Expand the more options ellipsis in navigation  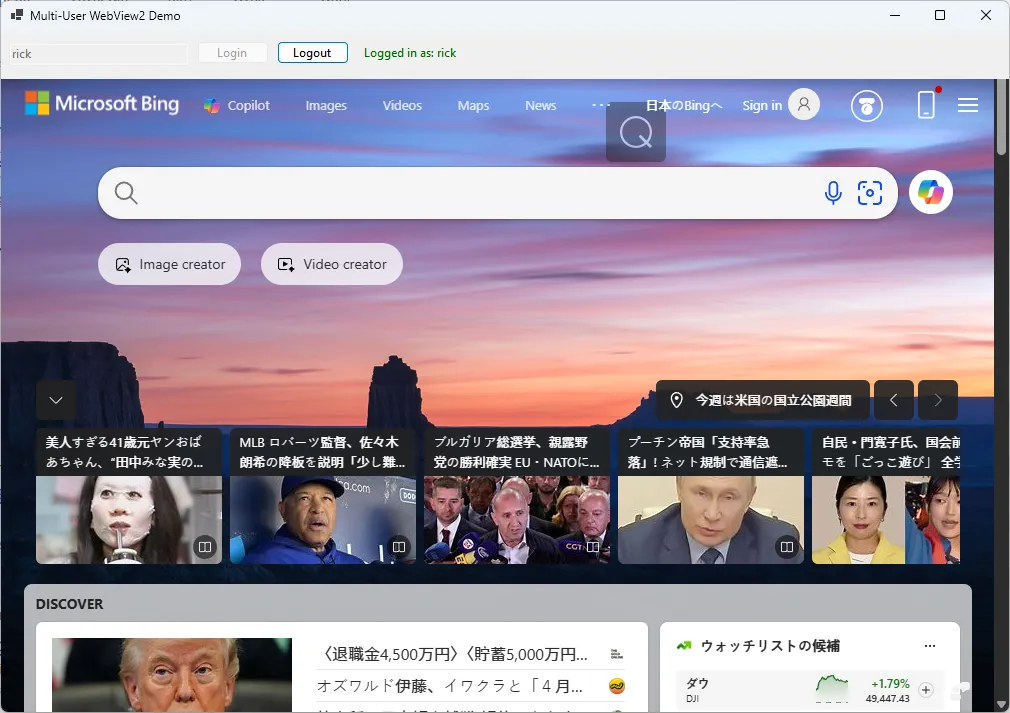[x=600, y=105]
